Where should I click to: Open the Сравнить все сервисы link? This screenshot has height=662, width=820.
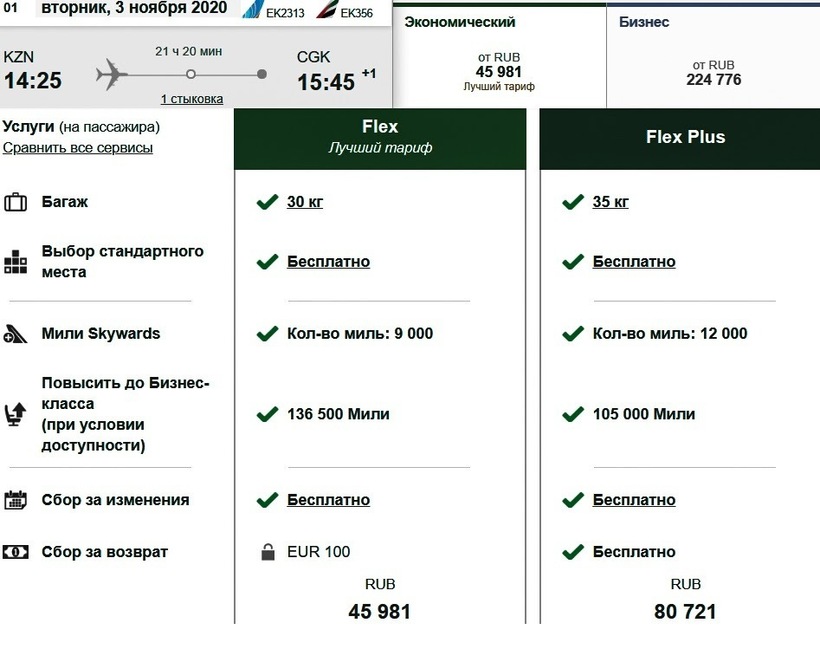tap(78, 148)
